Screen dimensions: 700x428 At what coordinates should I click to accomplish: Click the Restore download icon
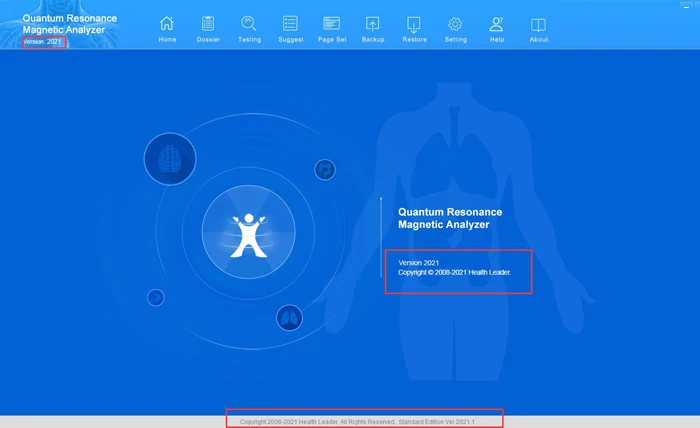pyautogui.click(x=414, y=25)
